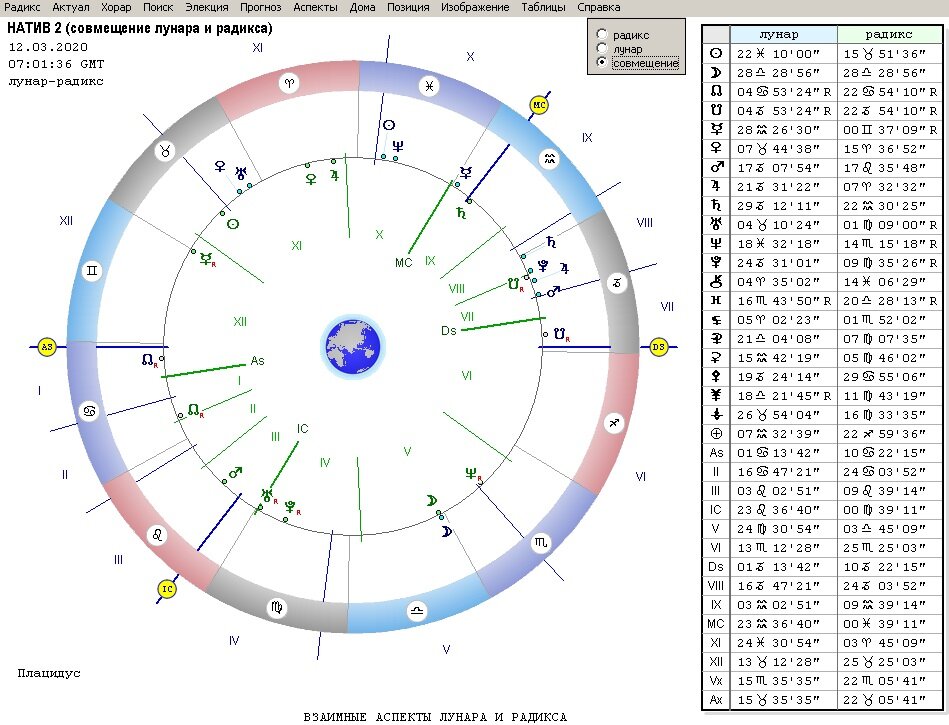The height and width of the screenshot is (725, 949).
Task: Click the Плацидус house system label
Action: click(49, 673)
